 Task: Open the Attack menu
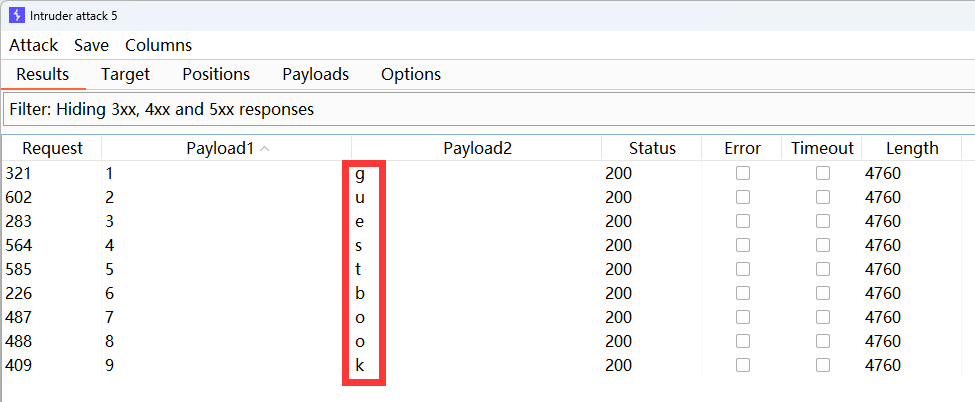click(x=34, y=45)
